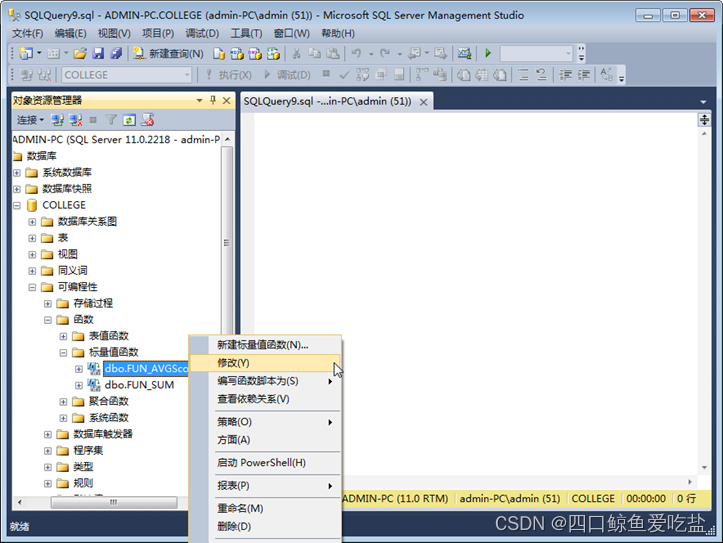Click Connect Object Explorer icon

pos(58,120)
